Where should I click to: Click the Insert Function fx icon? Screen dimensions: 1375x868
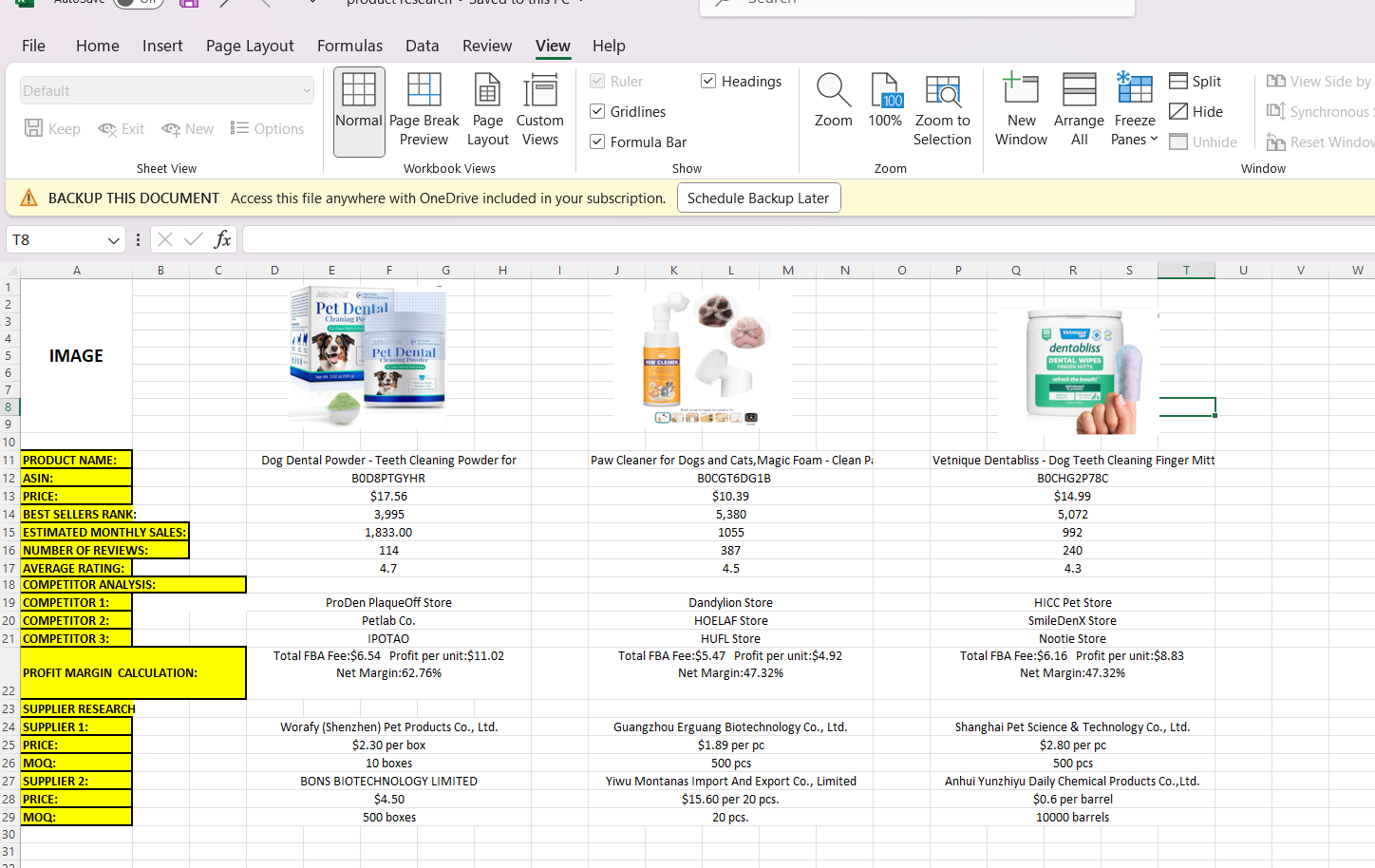point(222,239)
